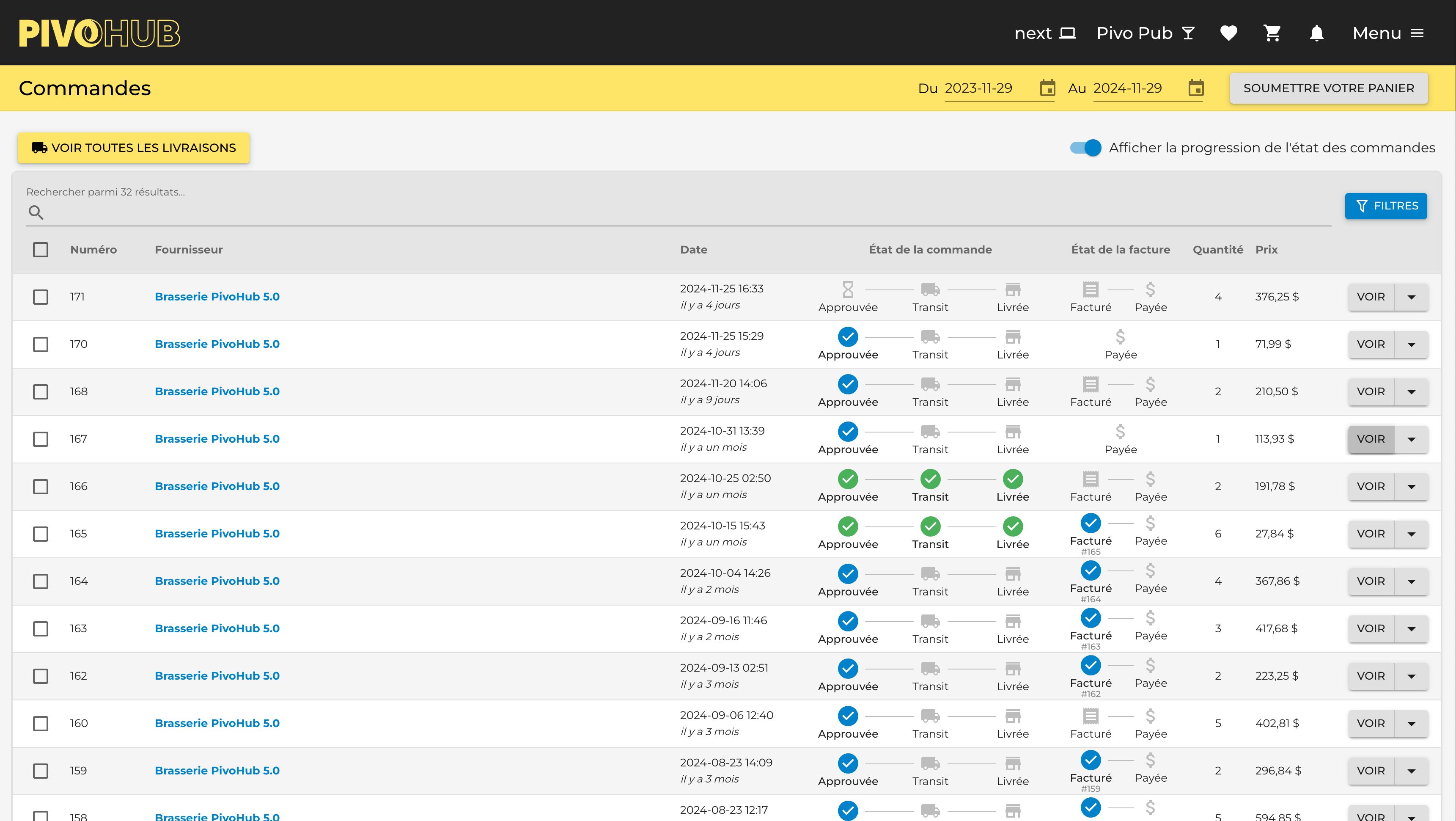Select the checkbox for order 168

pos(40,391)
